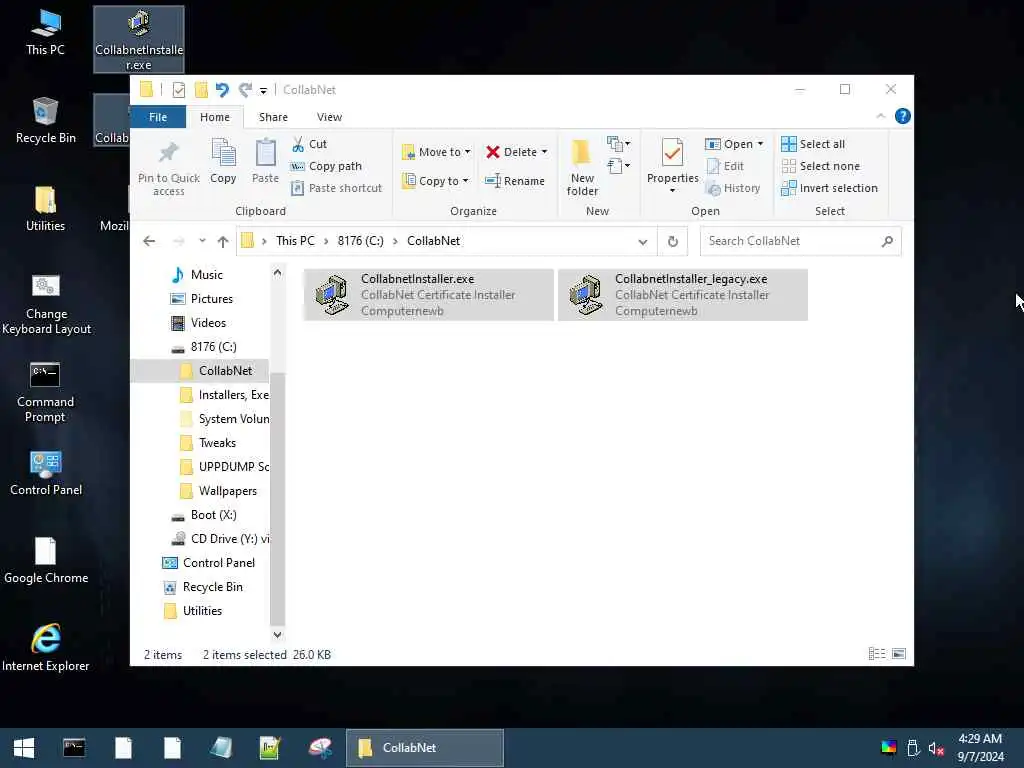This screenshot has height=768, width=1024.
Task: Click the Redo icon in Quick Access Toolbar
Action: click(x=246, y=89)
